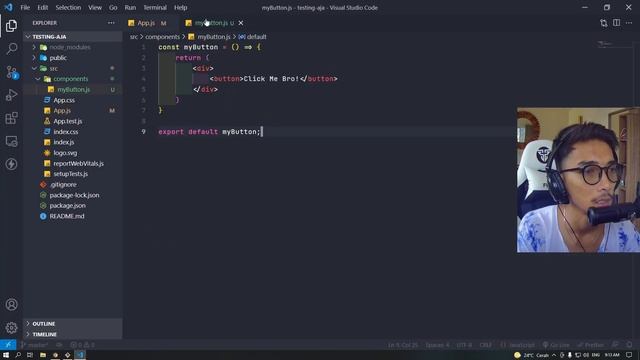
Task: Open the Terminal menu
Action: [x=155, y=7]
